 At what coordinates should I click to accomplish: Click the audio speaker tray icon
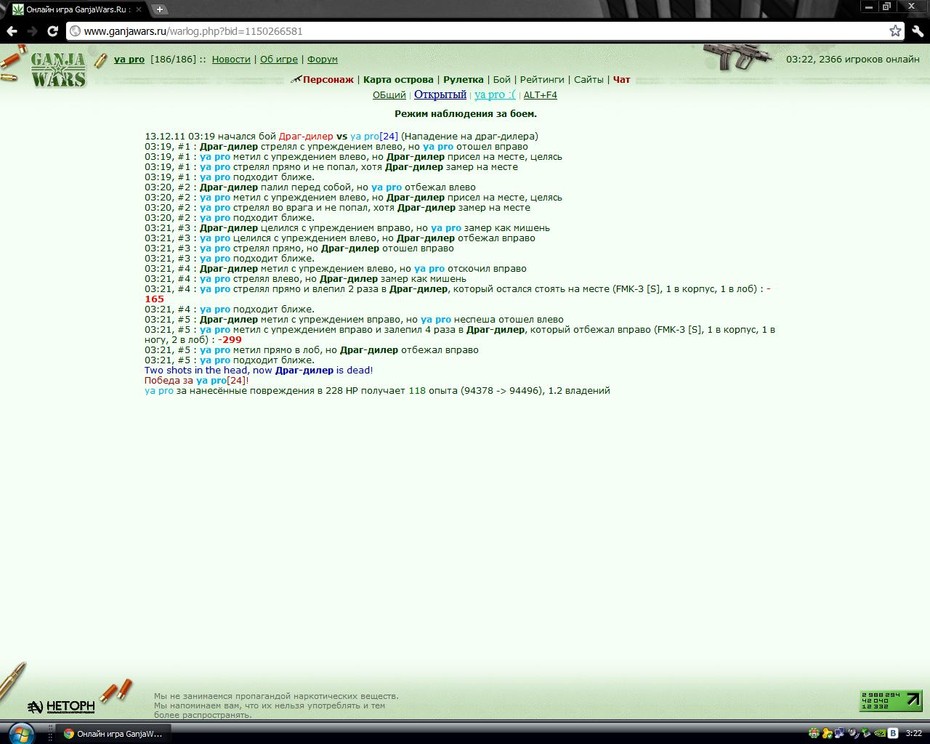tap(853, 734)
